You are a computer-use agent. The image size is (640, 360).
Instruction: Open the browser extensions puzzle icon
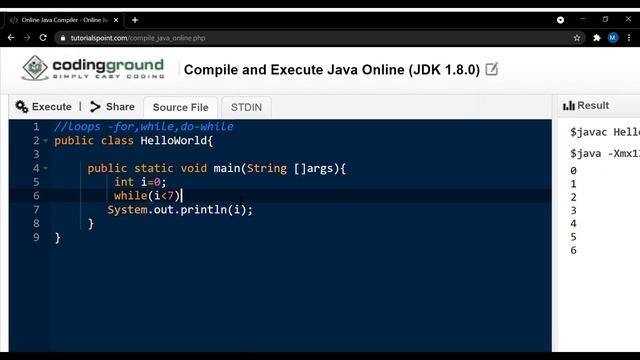coord(597,38)
